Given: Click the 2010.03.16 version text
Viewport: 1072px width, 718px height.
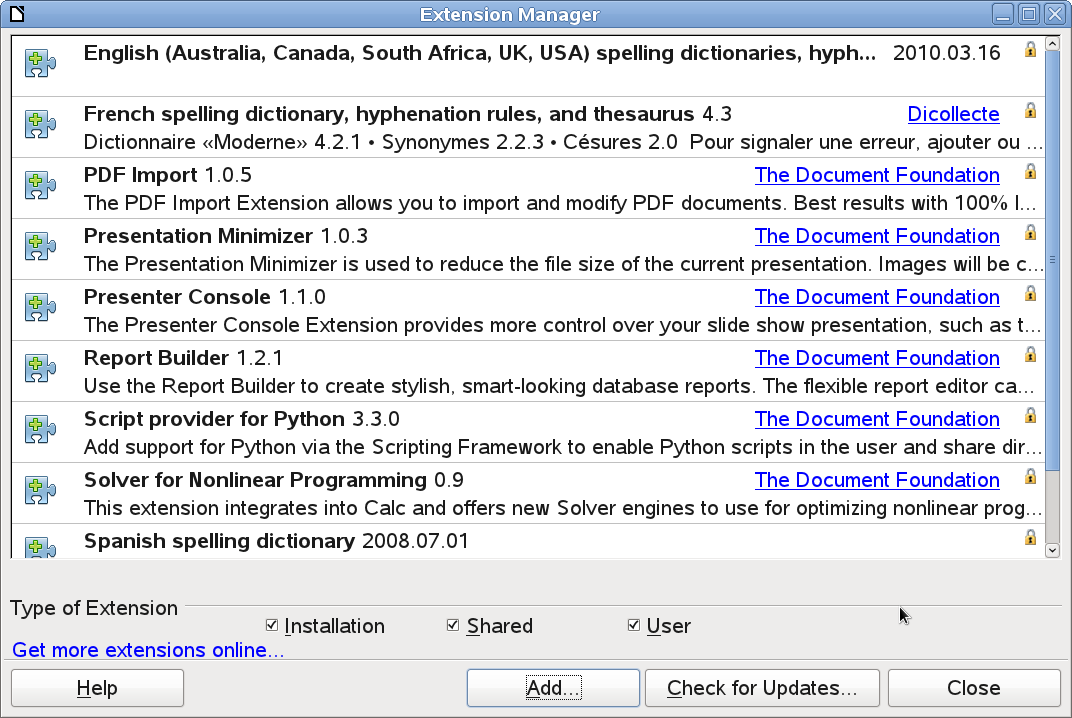Looking at the screenshot, I should click(x=946, y=53).
